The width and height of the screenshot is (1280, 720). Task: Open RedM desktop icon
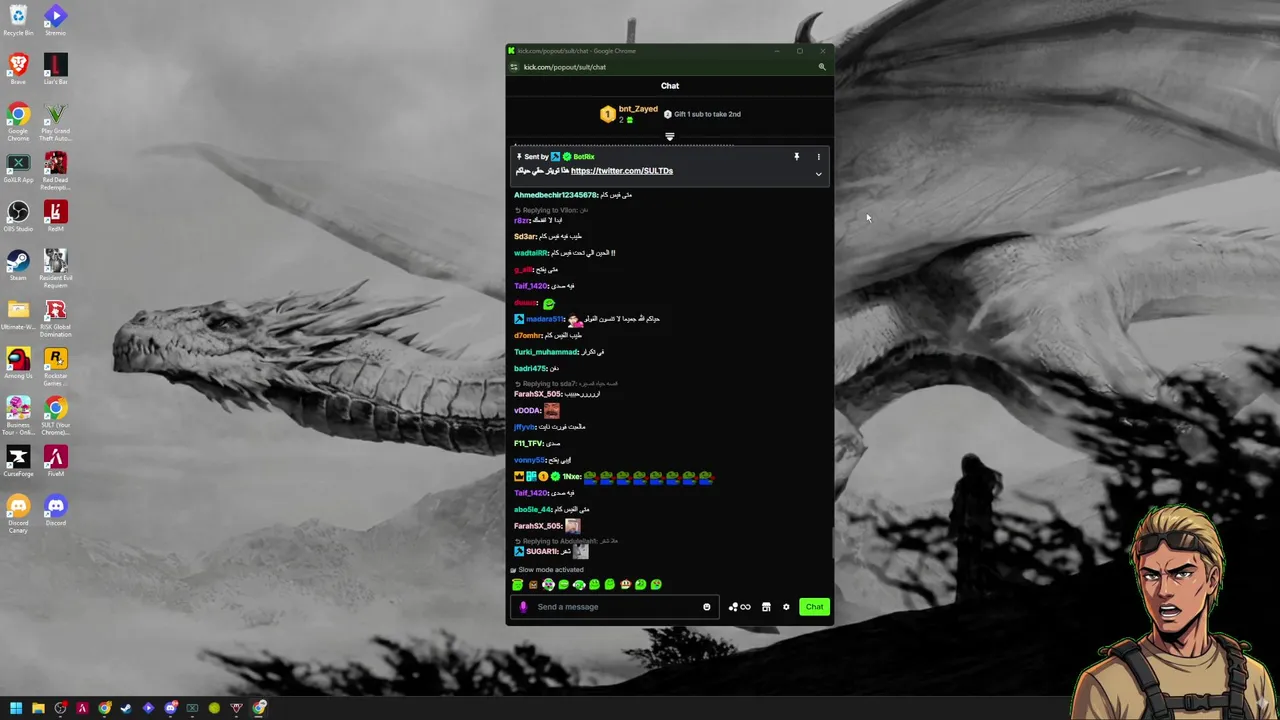click(x=55, y=216)
